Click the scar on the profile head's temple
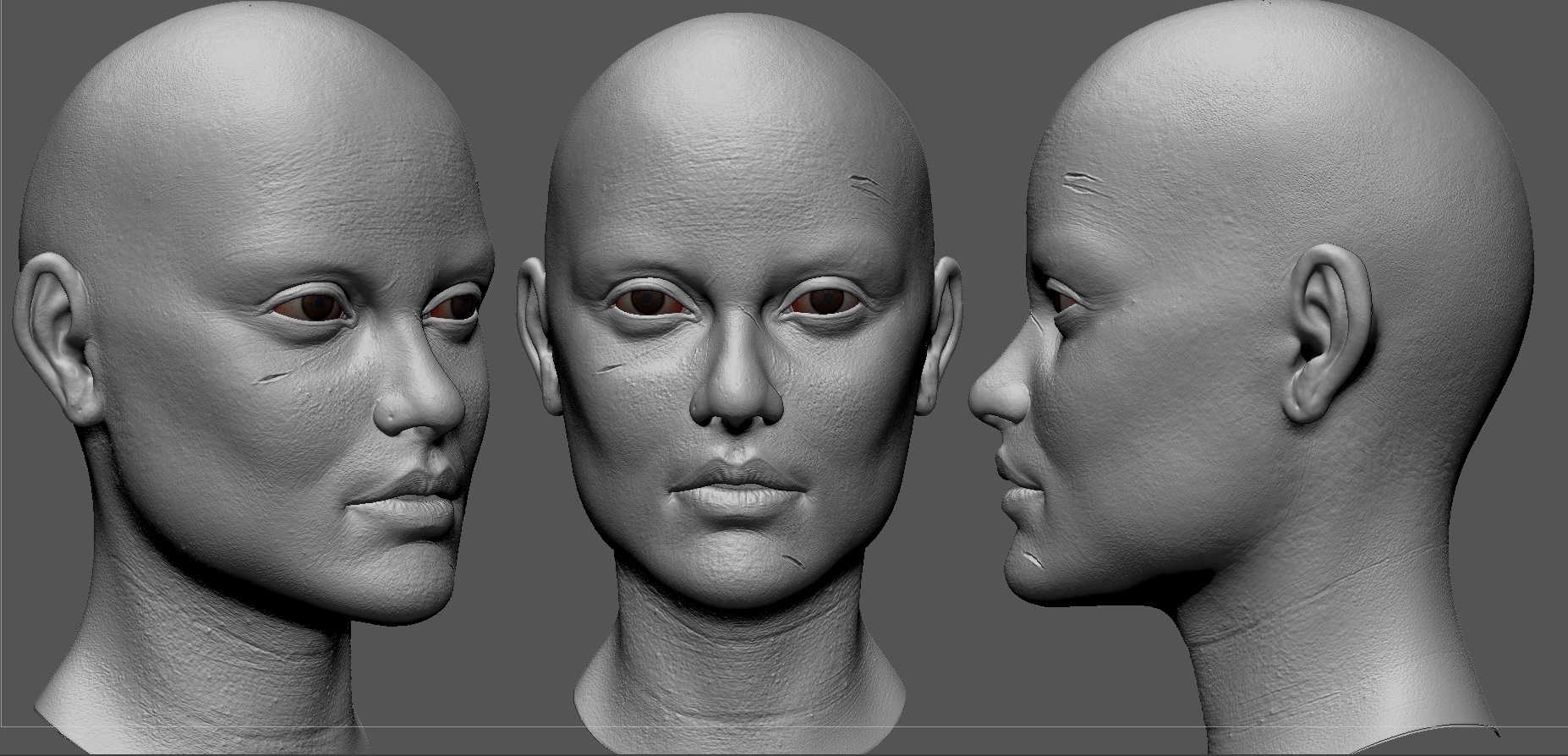 point(1077,182)
